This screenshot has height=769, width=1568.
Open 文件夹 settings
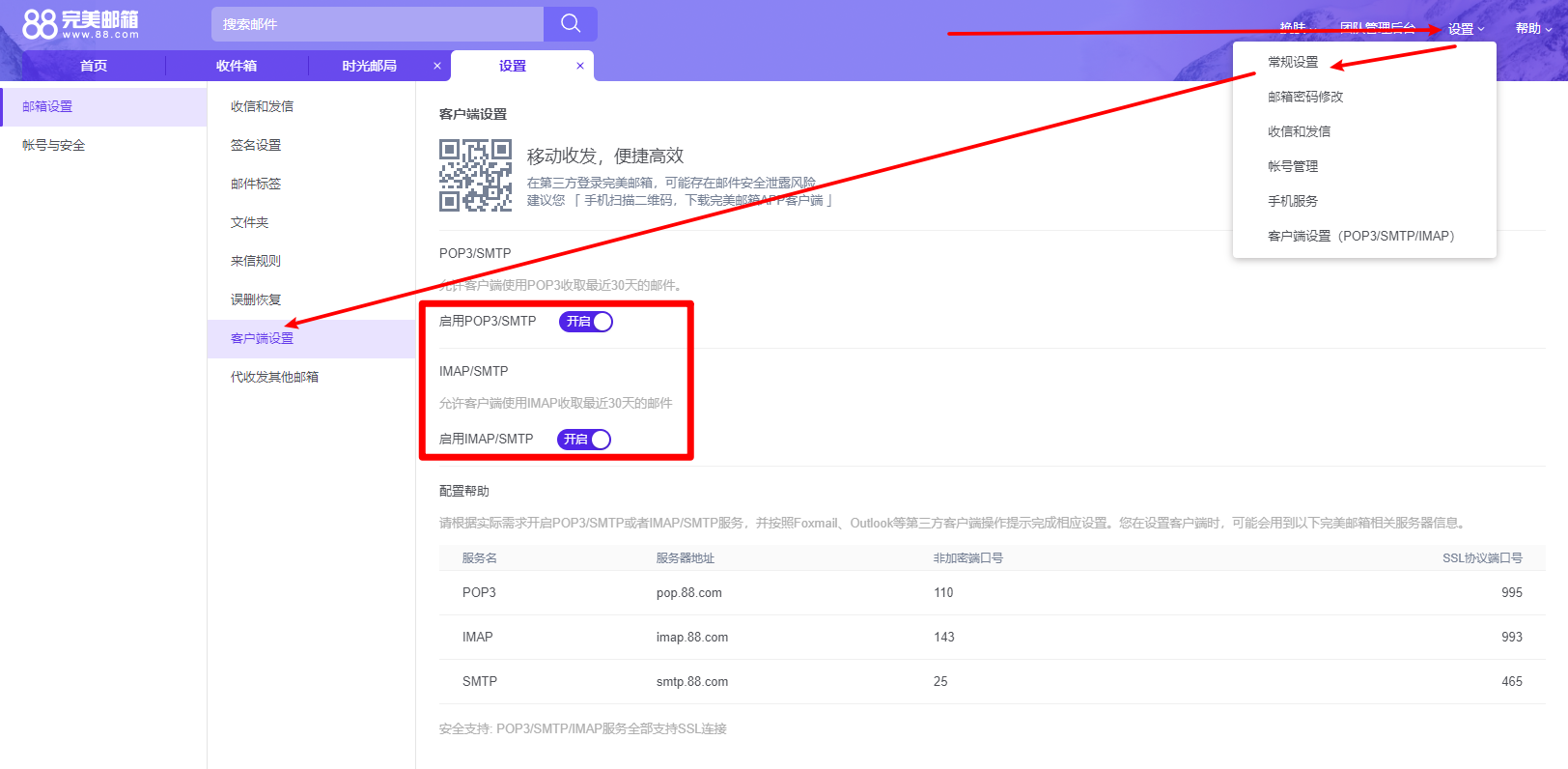pos(311,223)
